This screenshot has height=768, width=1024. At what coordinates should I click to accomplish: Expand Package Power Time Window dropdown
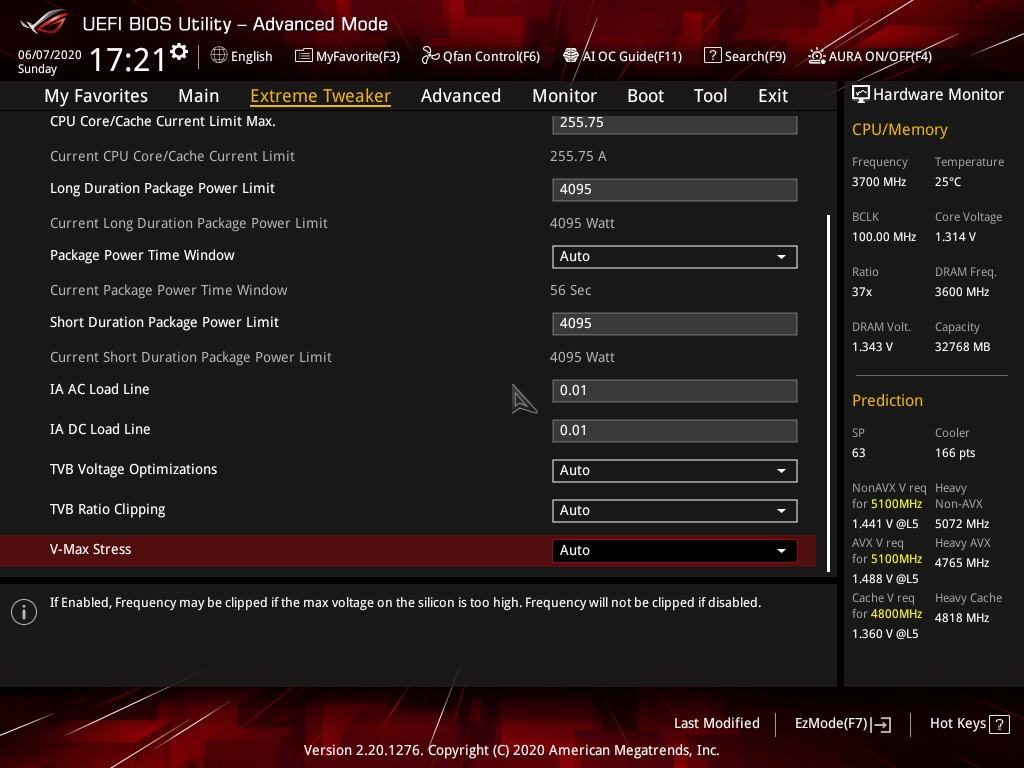click(675, 257)
